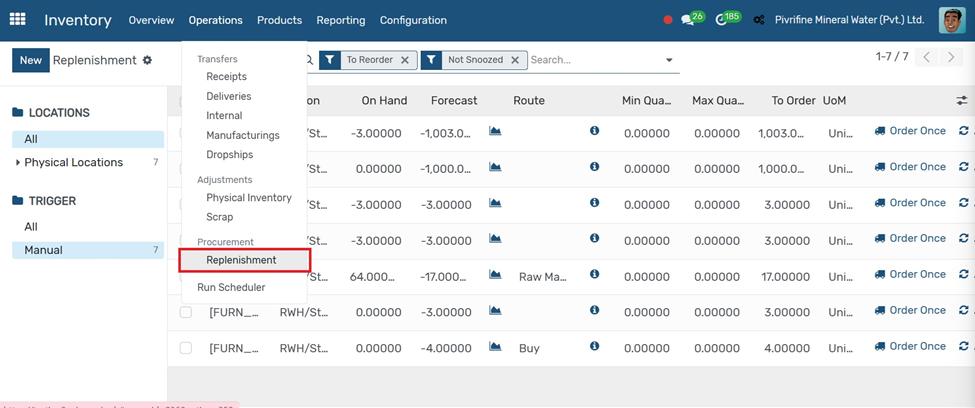Open the Configuration menu

(413, 20)
